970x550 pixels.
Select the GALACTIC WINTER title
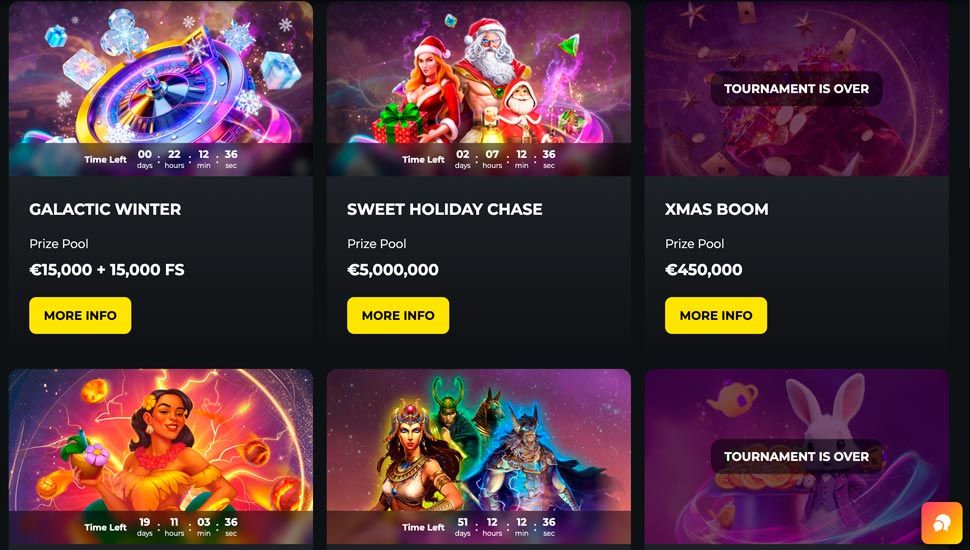[x=105, y=209]
